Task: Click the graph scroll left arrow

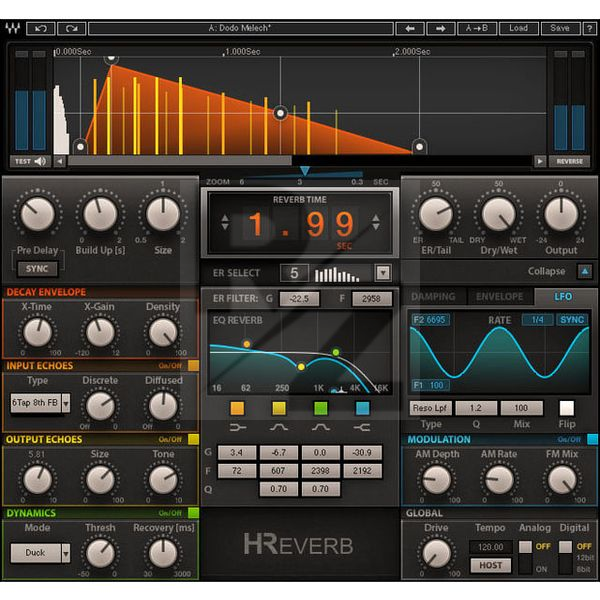Action: [x=60, y=161]
